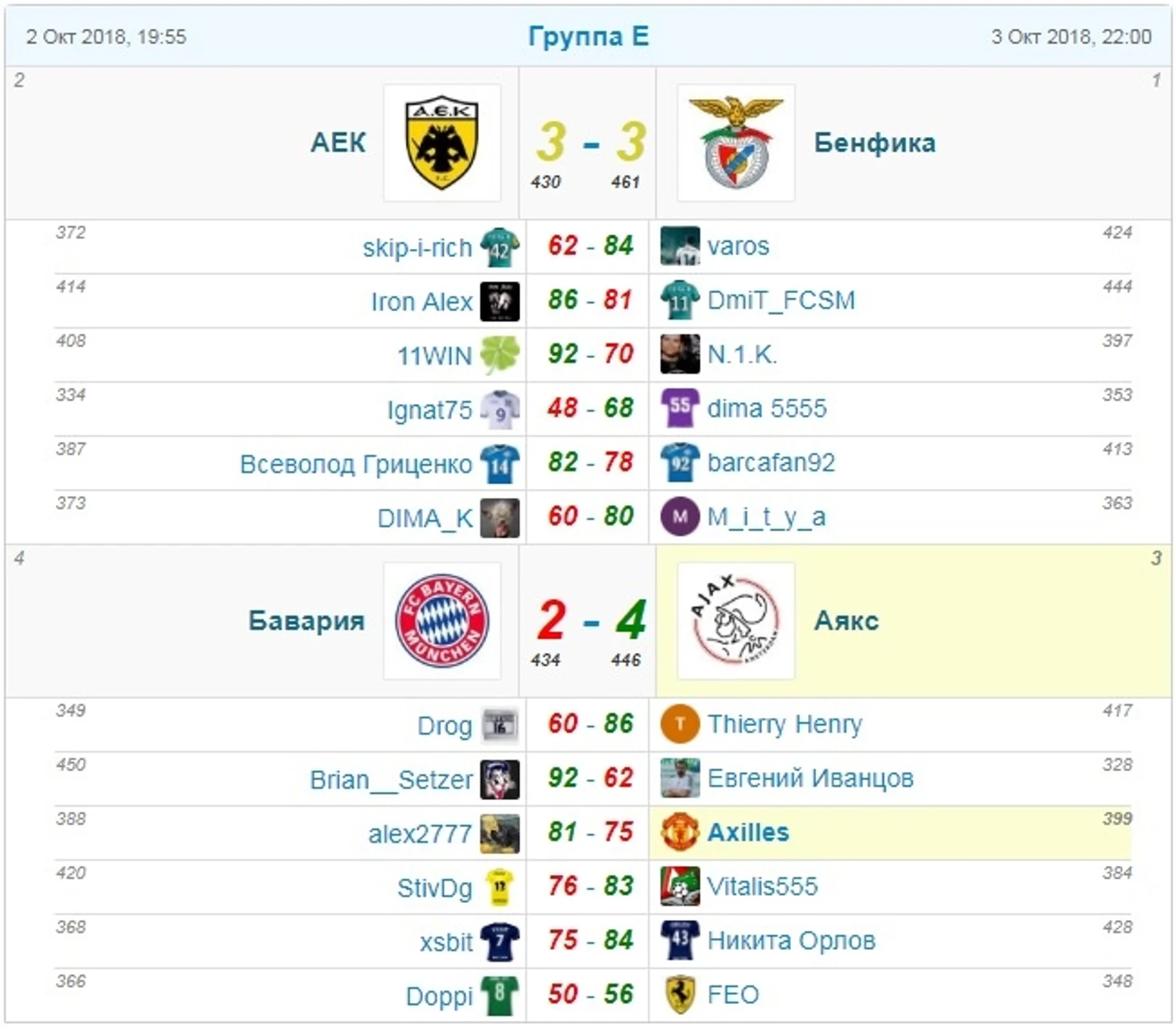
Task: Open the FC Bayern München crest
Action: (441, 620)
